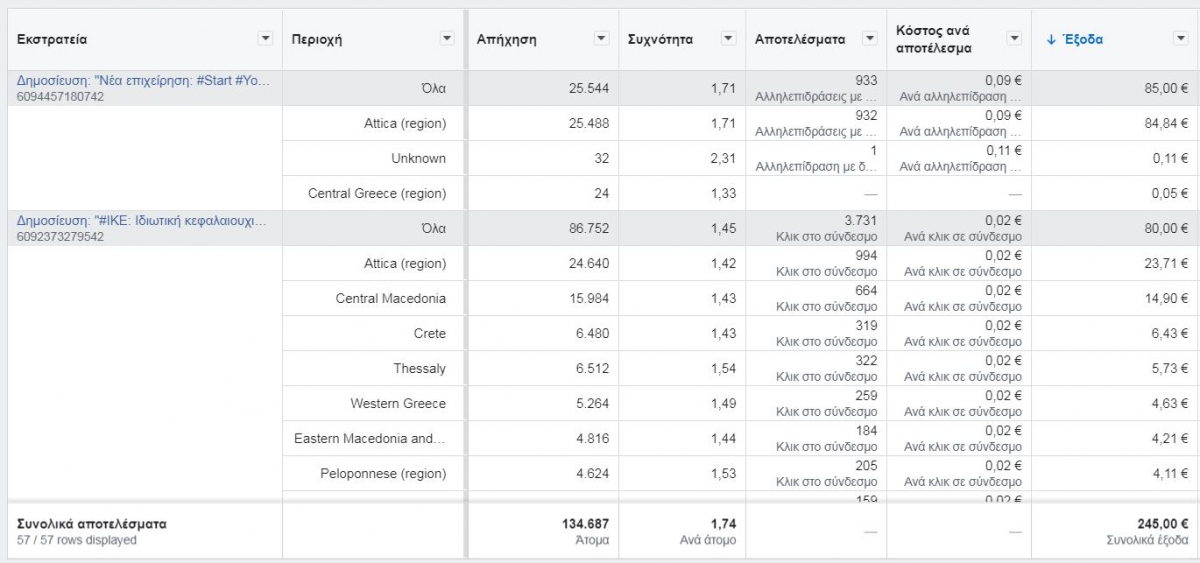Click the Crete region cell
The width and height of the screenshot is (1200, 563).
pyautogui.click(x=429, y=333)
